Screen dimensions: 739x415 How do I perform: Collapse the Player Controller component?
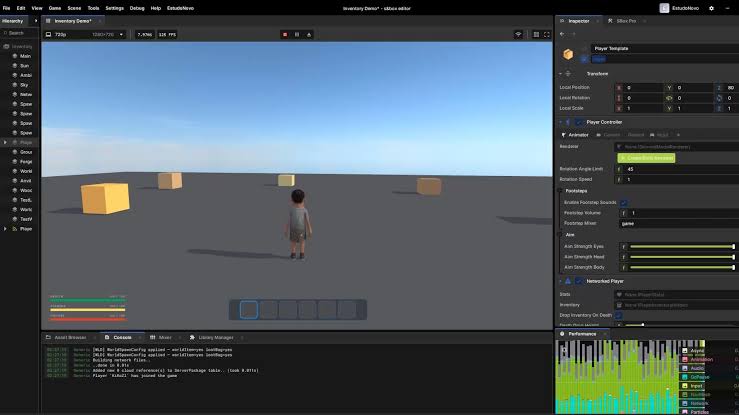[x=560, y=122]
